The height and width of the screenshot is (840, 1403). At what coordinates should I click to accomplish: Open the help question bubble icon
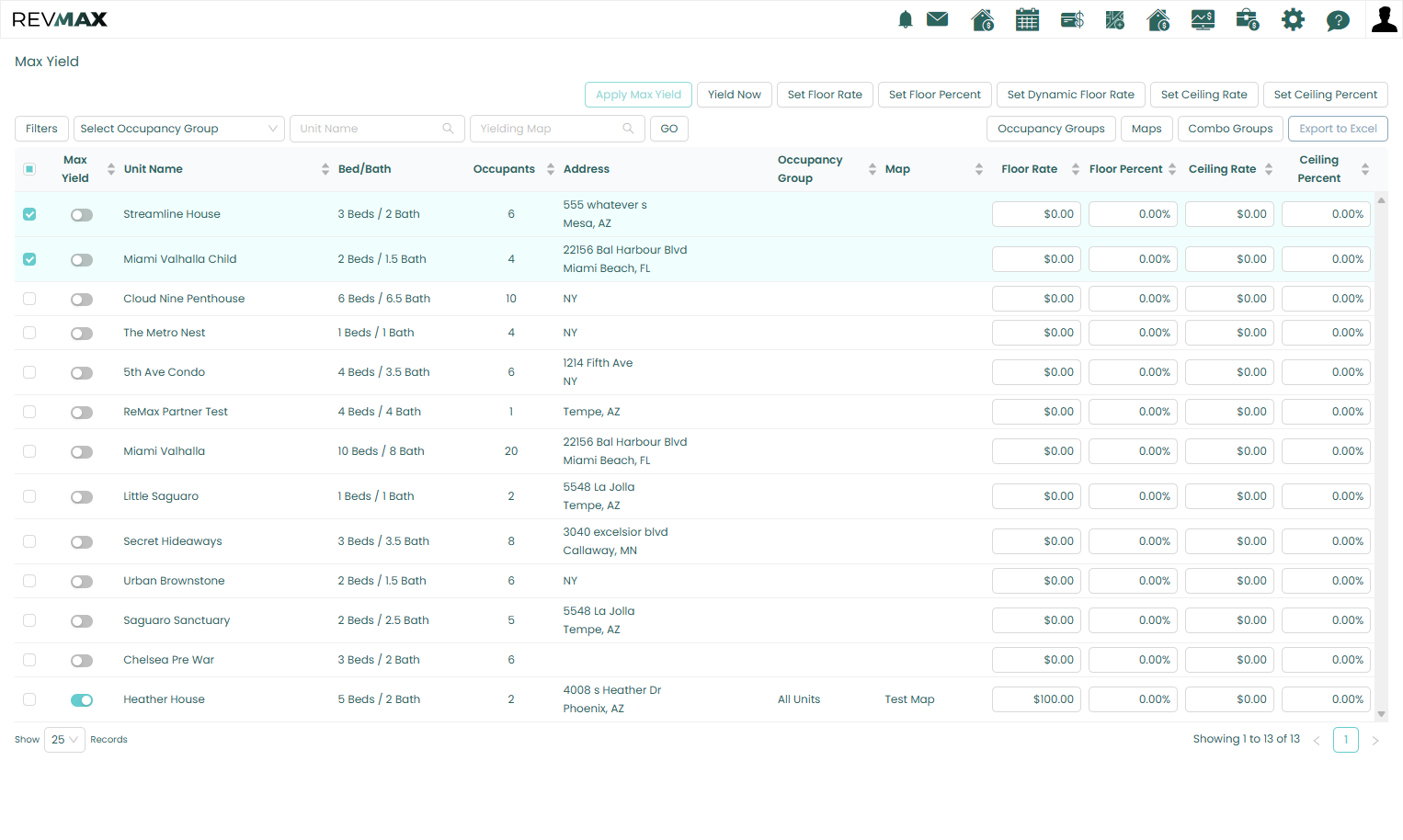pyautogui.click(x=1338, y=19)
